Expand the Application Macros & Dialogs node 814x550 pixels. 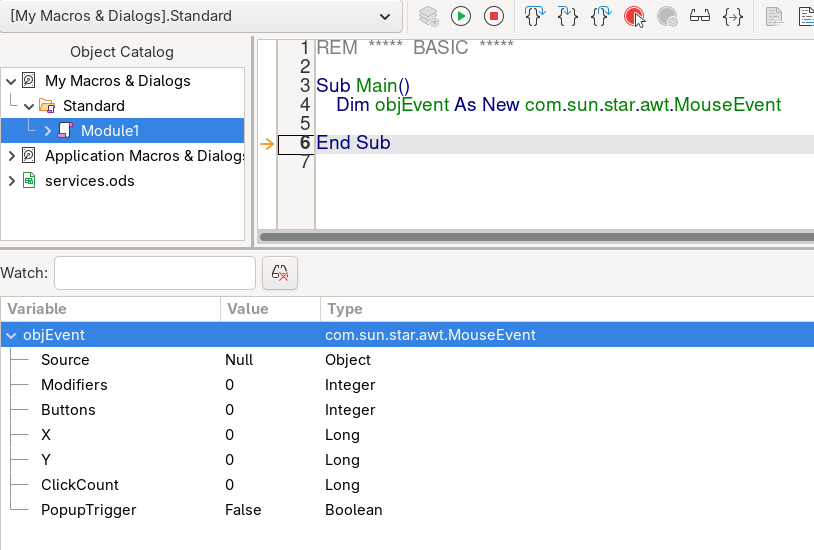pos(11,156)
